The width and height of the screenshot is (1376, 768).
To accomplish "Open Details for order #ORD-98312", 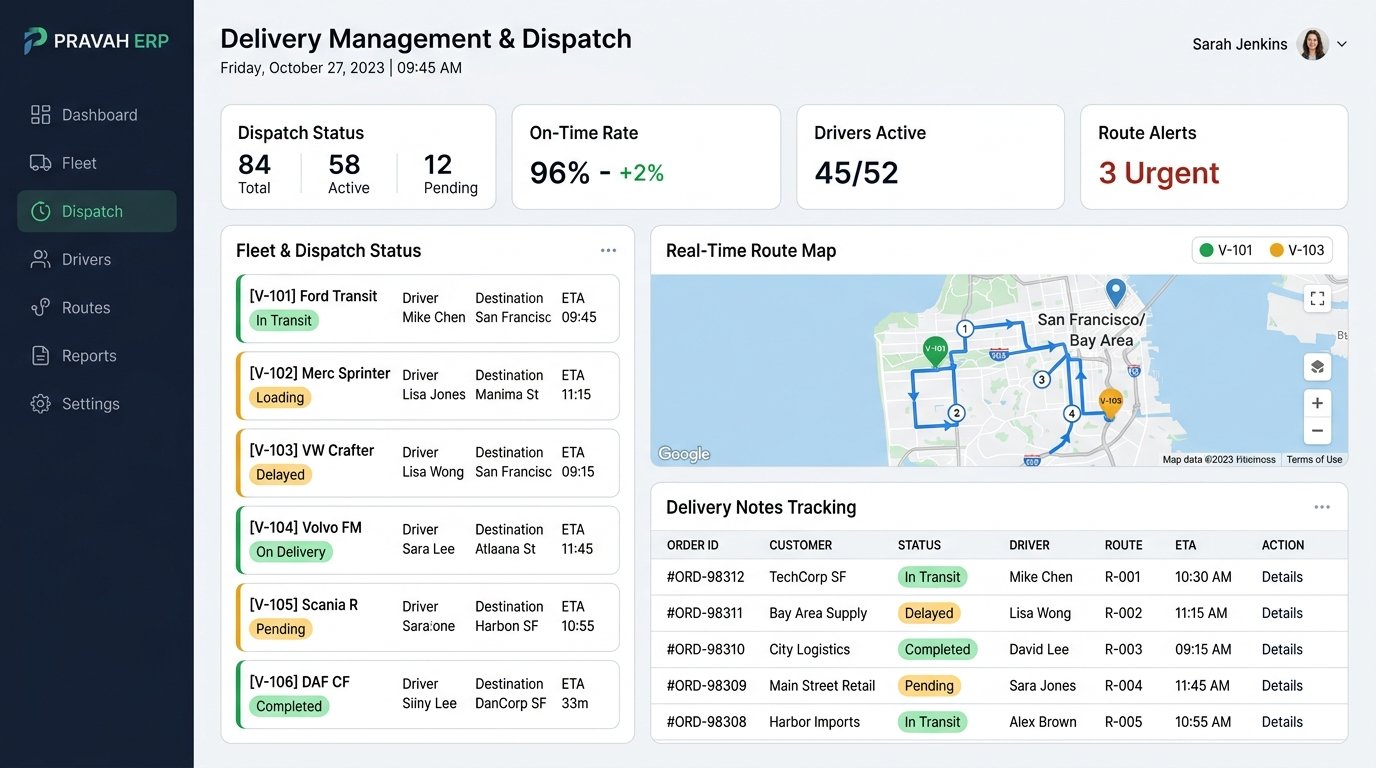I will tap(1282, 577).
